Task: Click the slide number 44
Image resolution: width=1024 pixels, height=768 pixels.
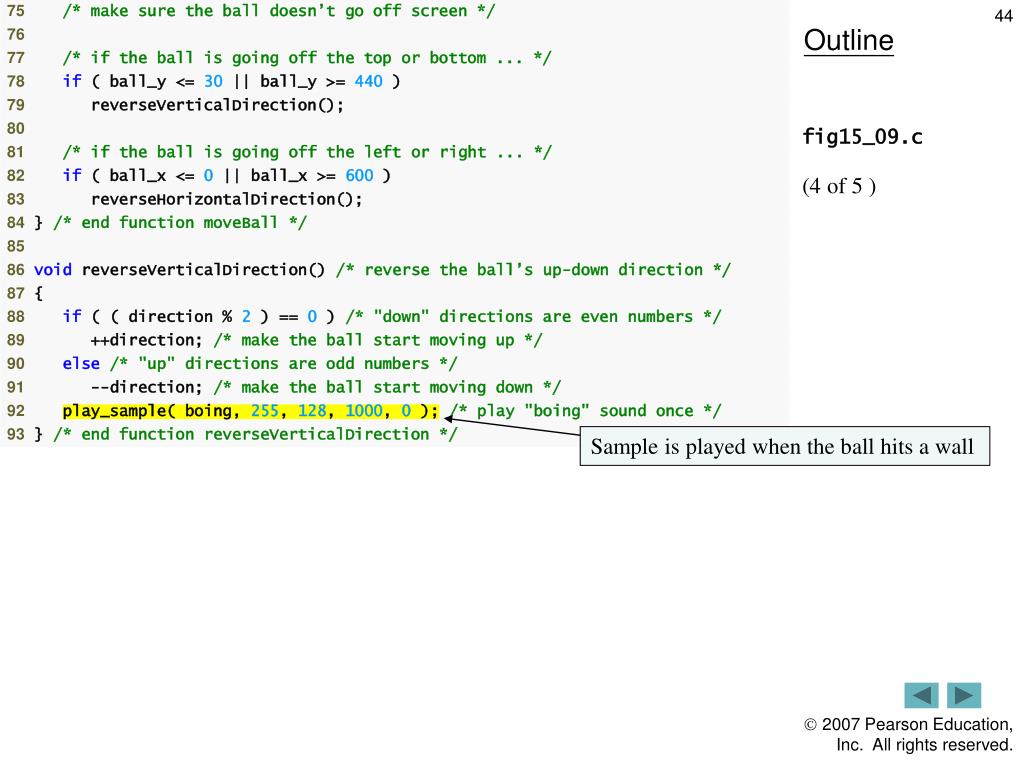Action: pyautogui.click(x=1003, y=16)
